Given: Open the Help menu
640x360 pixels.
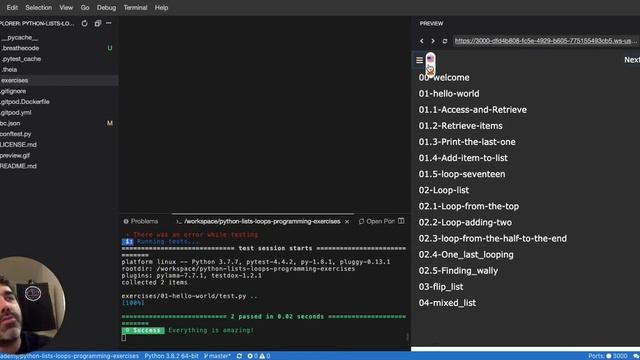Looking at the screenshot, I should [161, 7].
